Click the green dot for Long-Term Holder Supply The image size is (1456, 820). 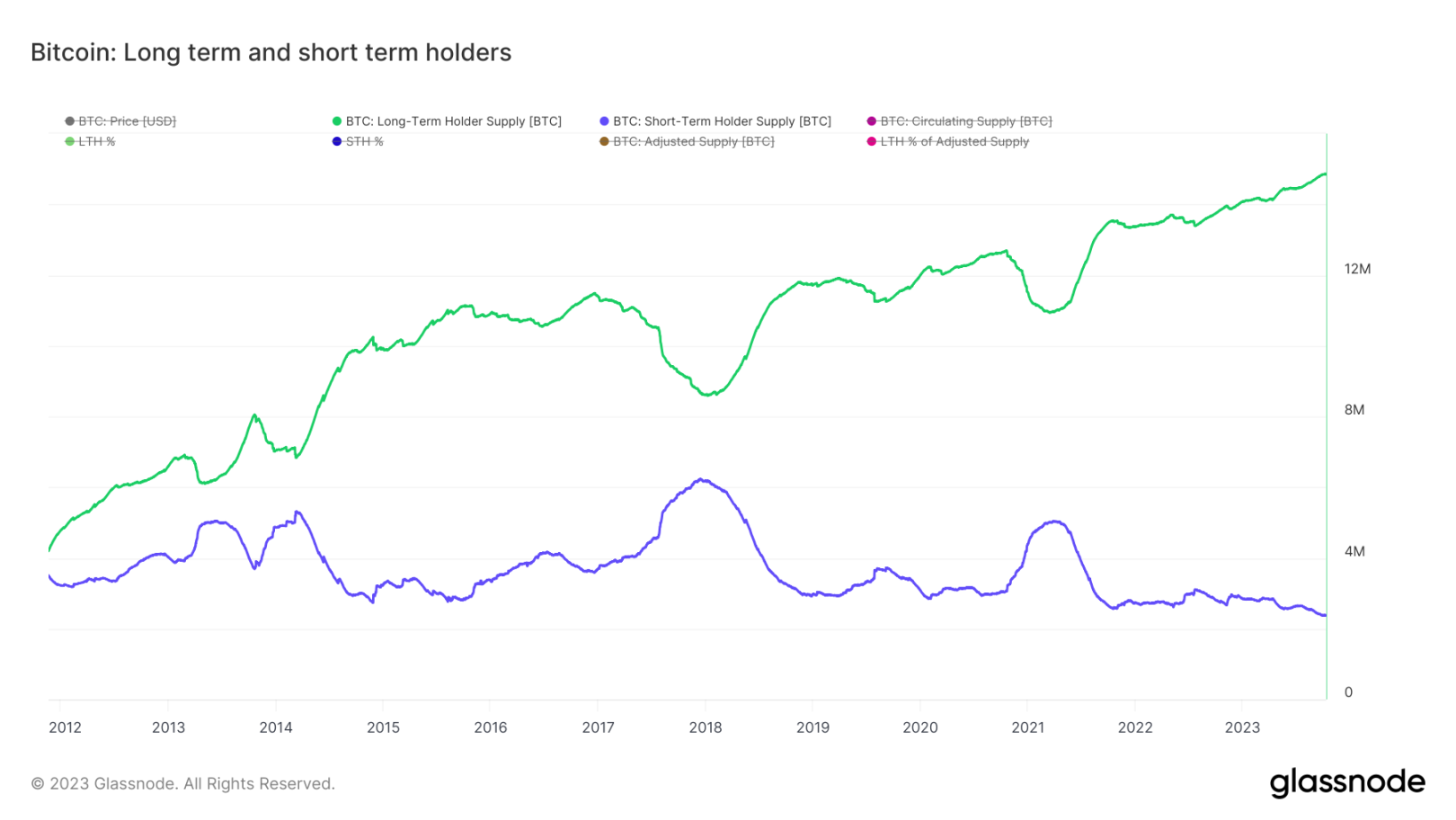click(x=337, y=121)
